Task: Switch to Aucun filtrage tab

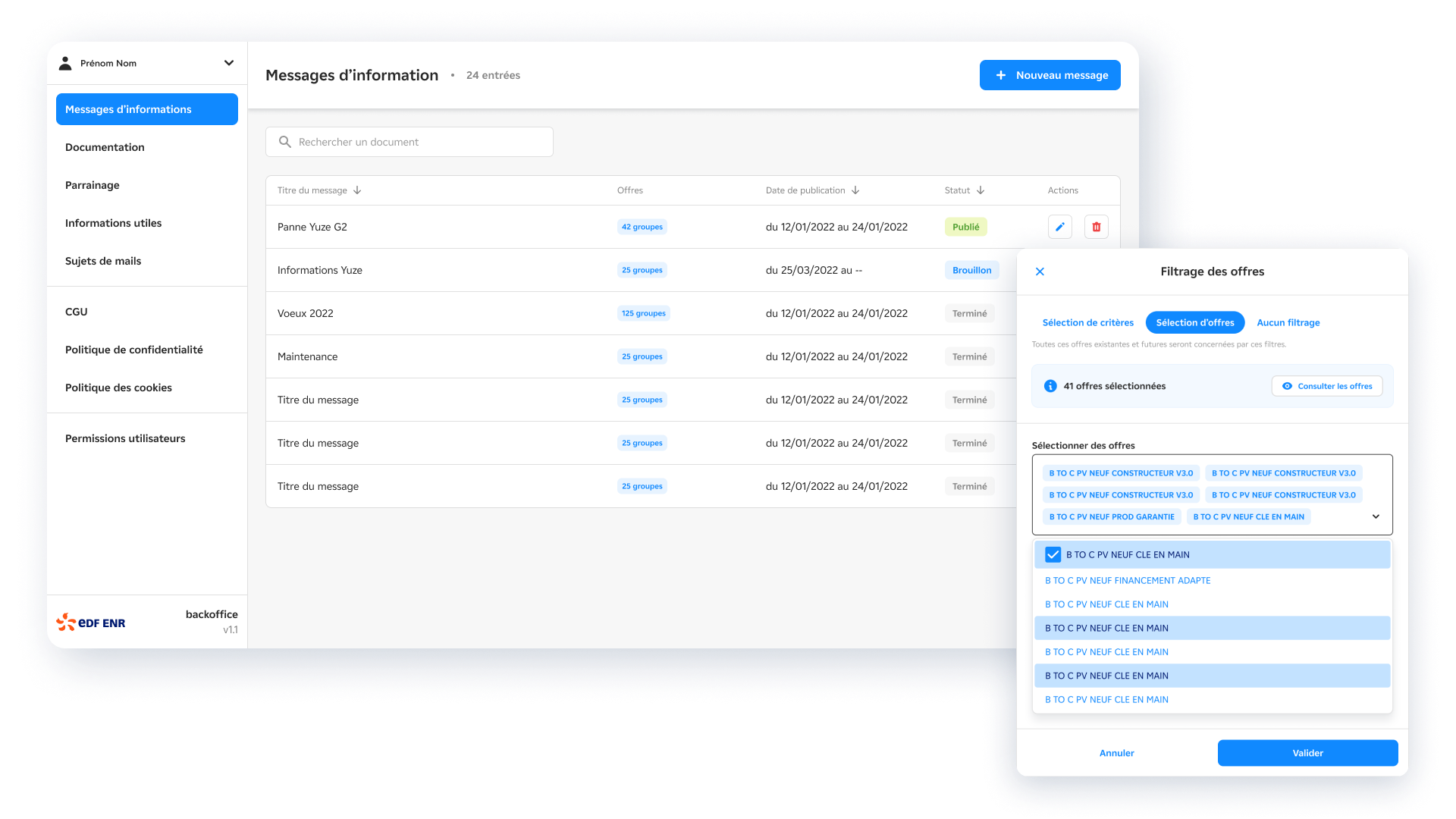Action: coord(1288,322)
